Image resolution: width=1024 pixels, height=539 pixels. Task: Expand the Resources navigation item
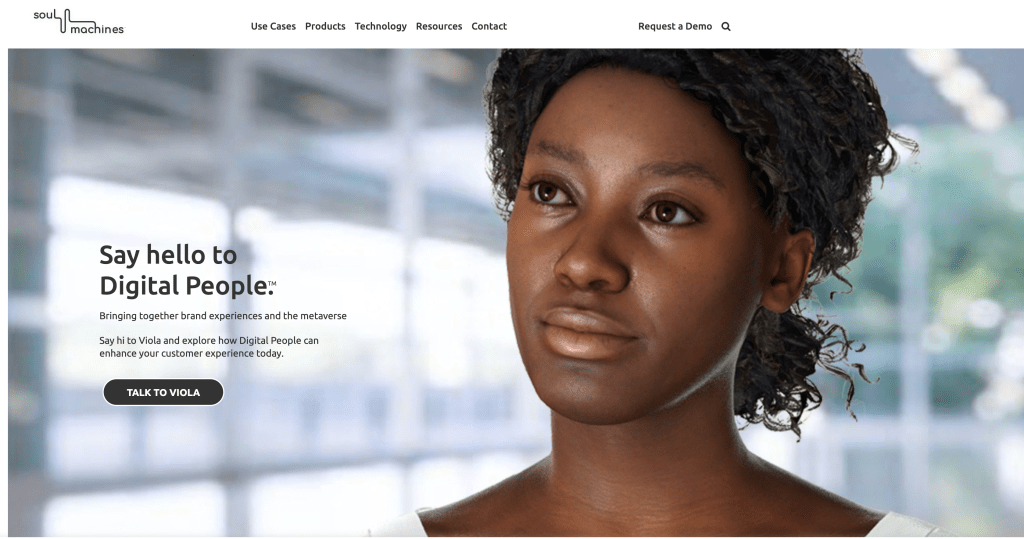[x=439, y=26]
